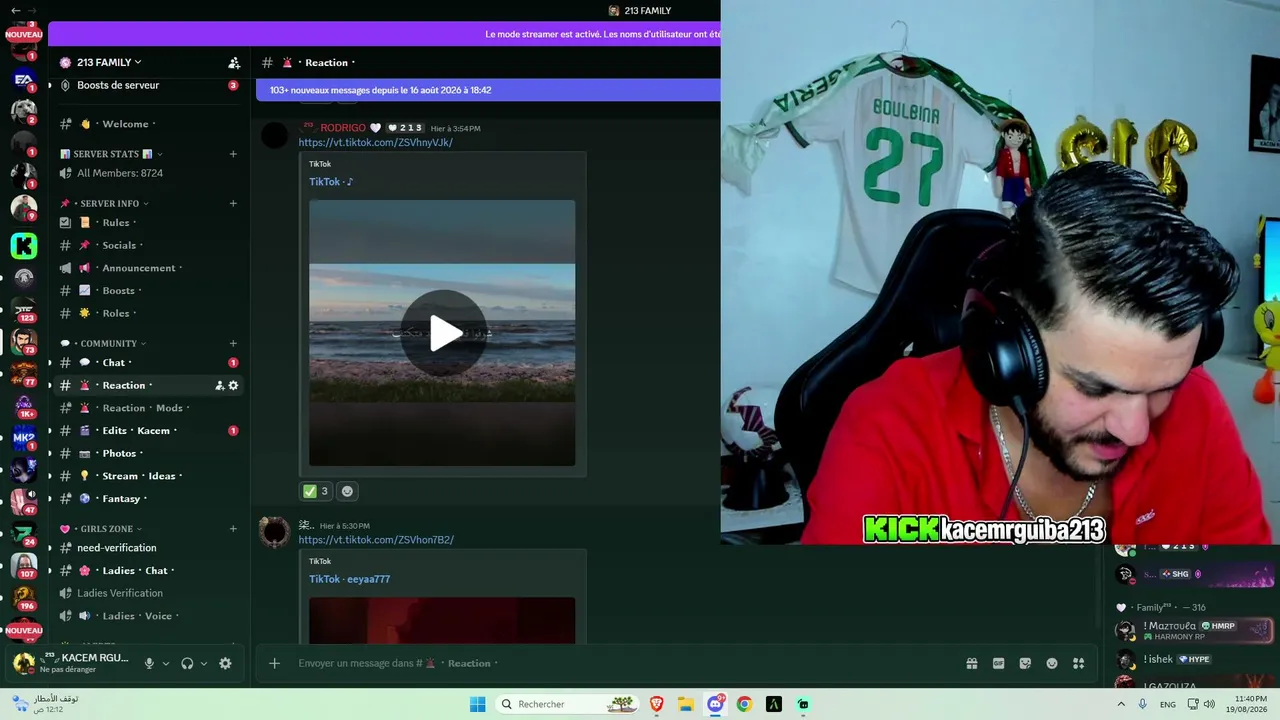
Task: Open the vt.tiktok.com/ZSVhon7B2 link
Action: 376,540
